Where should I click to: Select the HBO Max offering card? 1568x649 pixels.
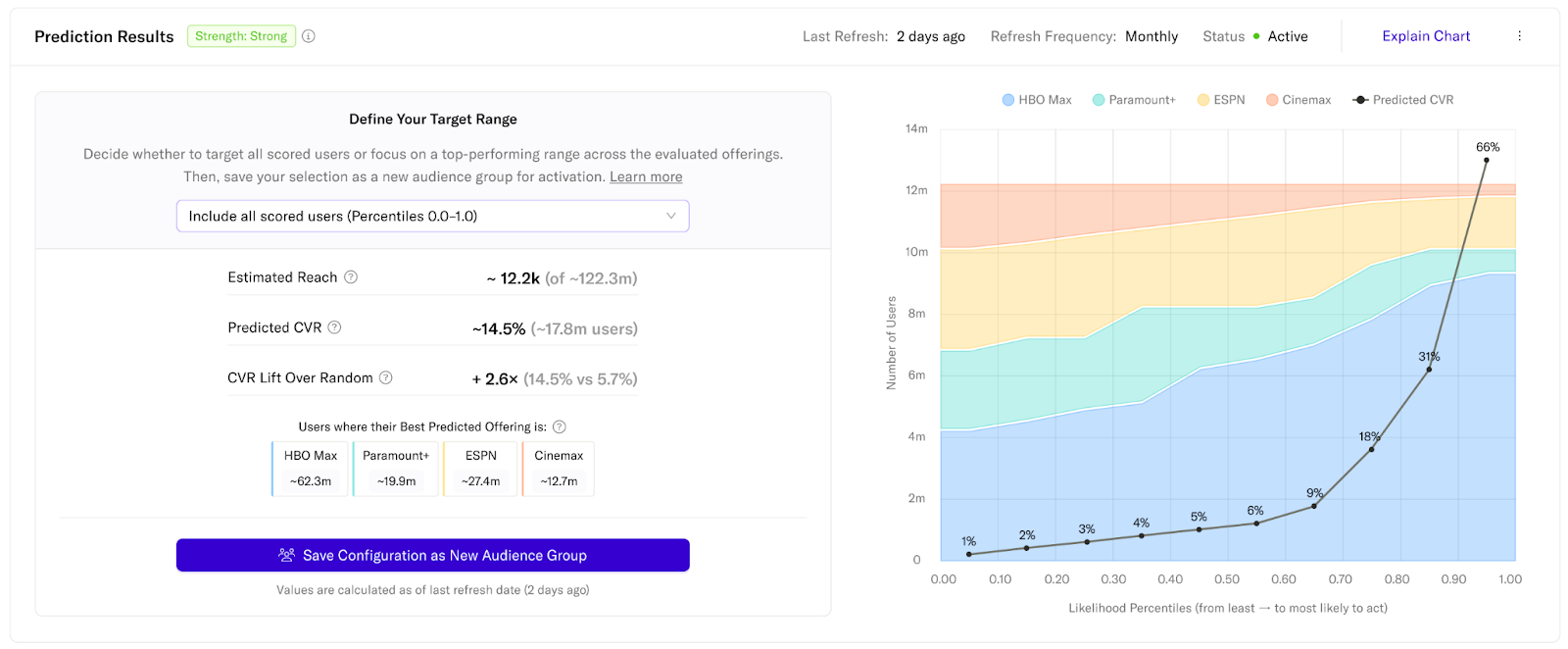coord(311,469)
